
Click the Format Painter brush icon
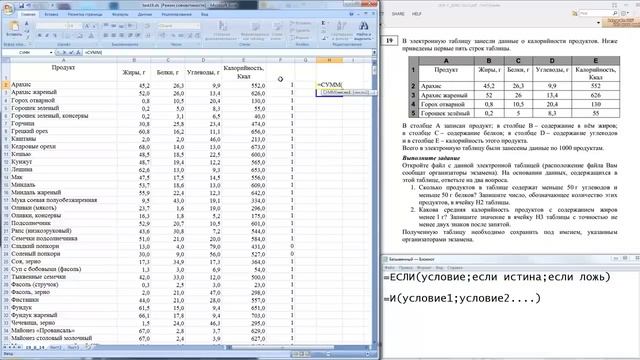[x=27, y=38]
